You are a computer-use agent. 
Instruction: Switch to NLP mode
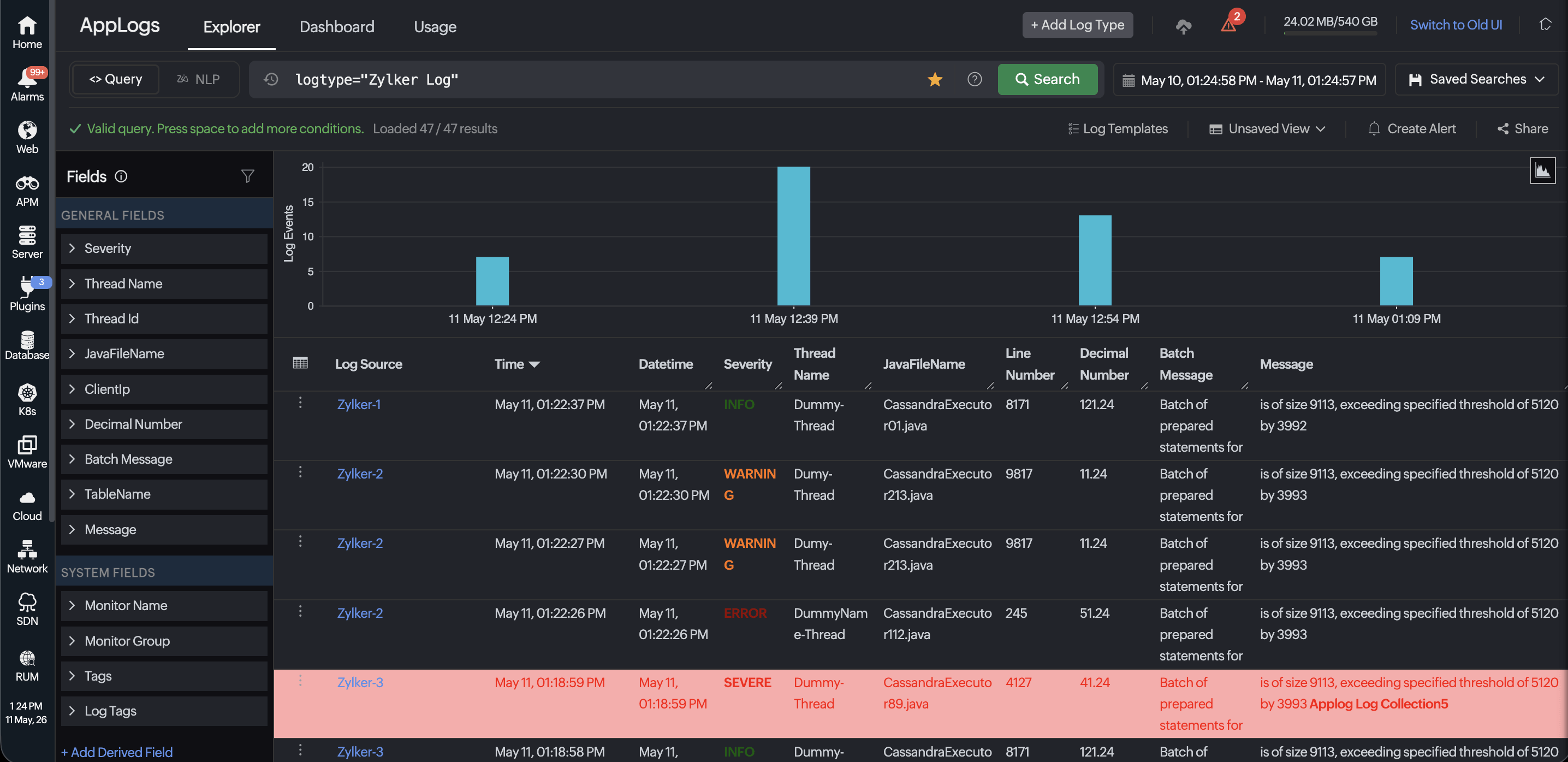pyautogui.click(x=198, y=79)
